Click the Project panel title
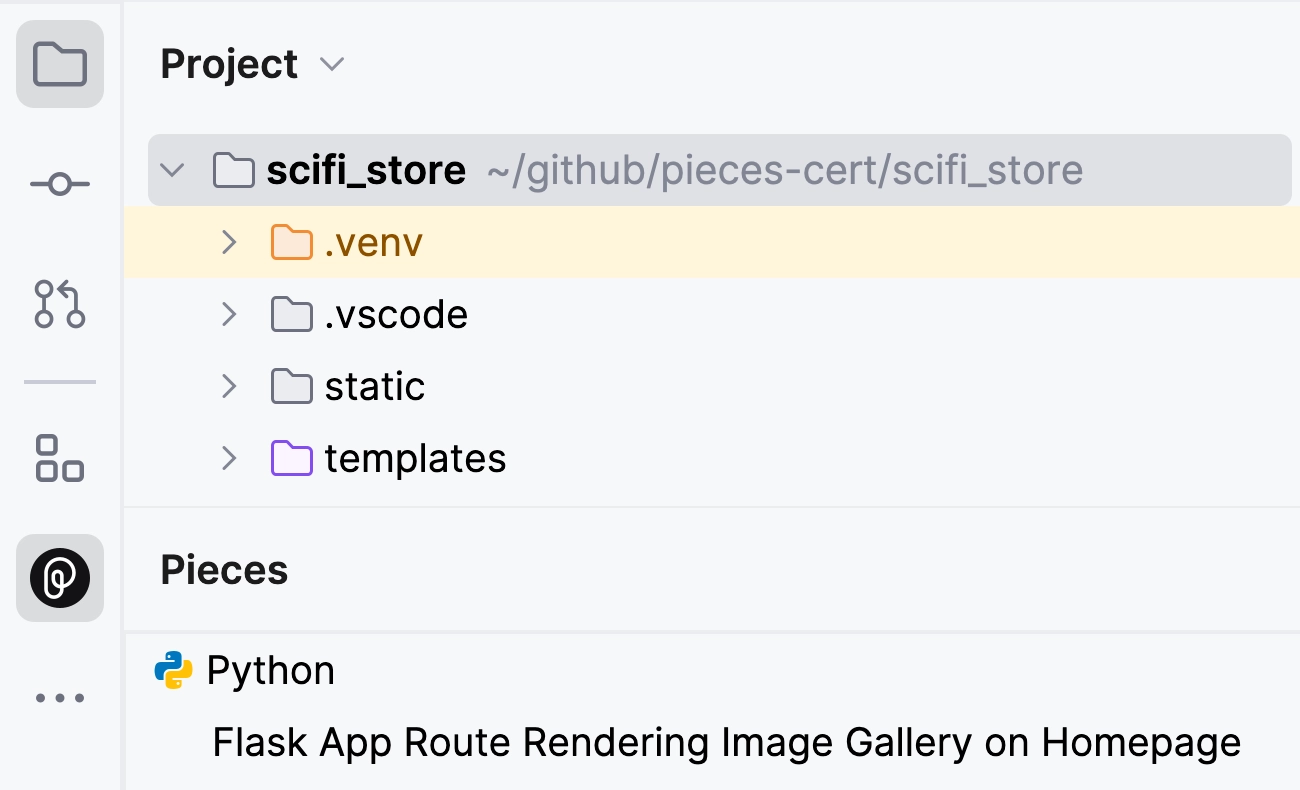 [x=229, y=63]
